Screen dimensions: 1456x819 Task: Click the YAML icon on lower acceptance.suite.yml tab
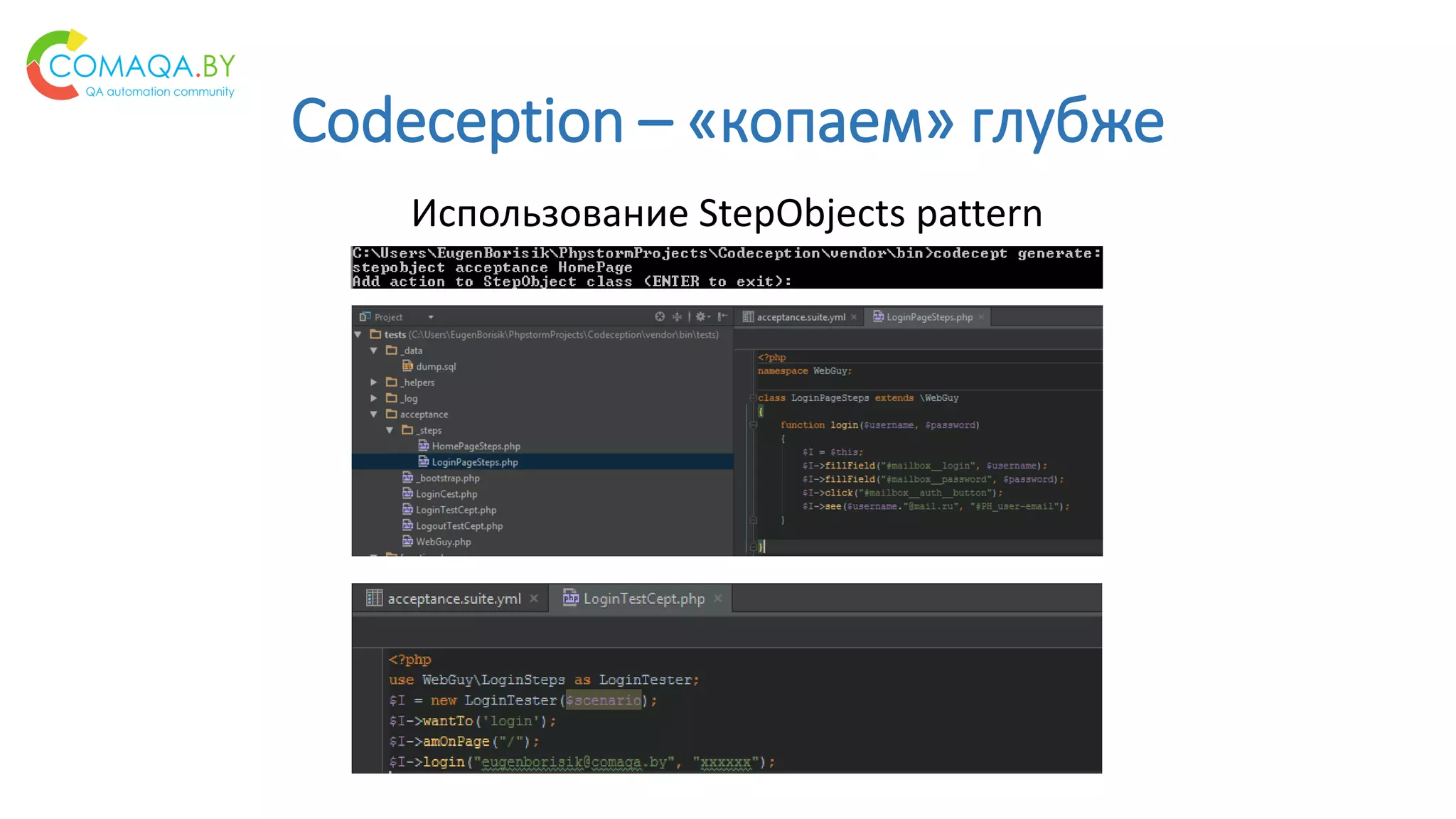[x=374, y=598]
